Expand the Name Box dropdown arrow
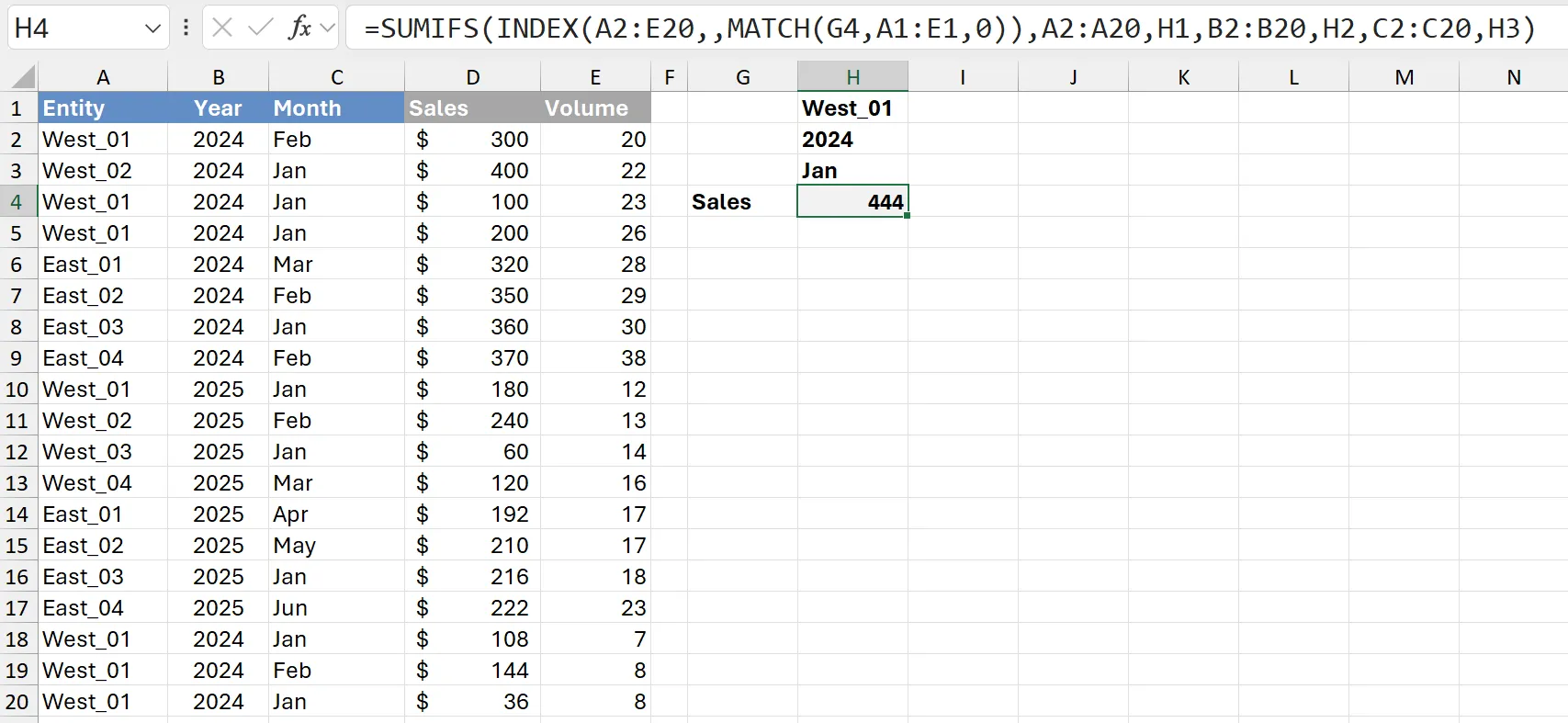Screen dimensions: 1568x723 click(x=152, y=28)
